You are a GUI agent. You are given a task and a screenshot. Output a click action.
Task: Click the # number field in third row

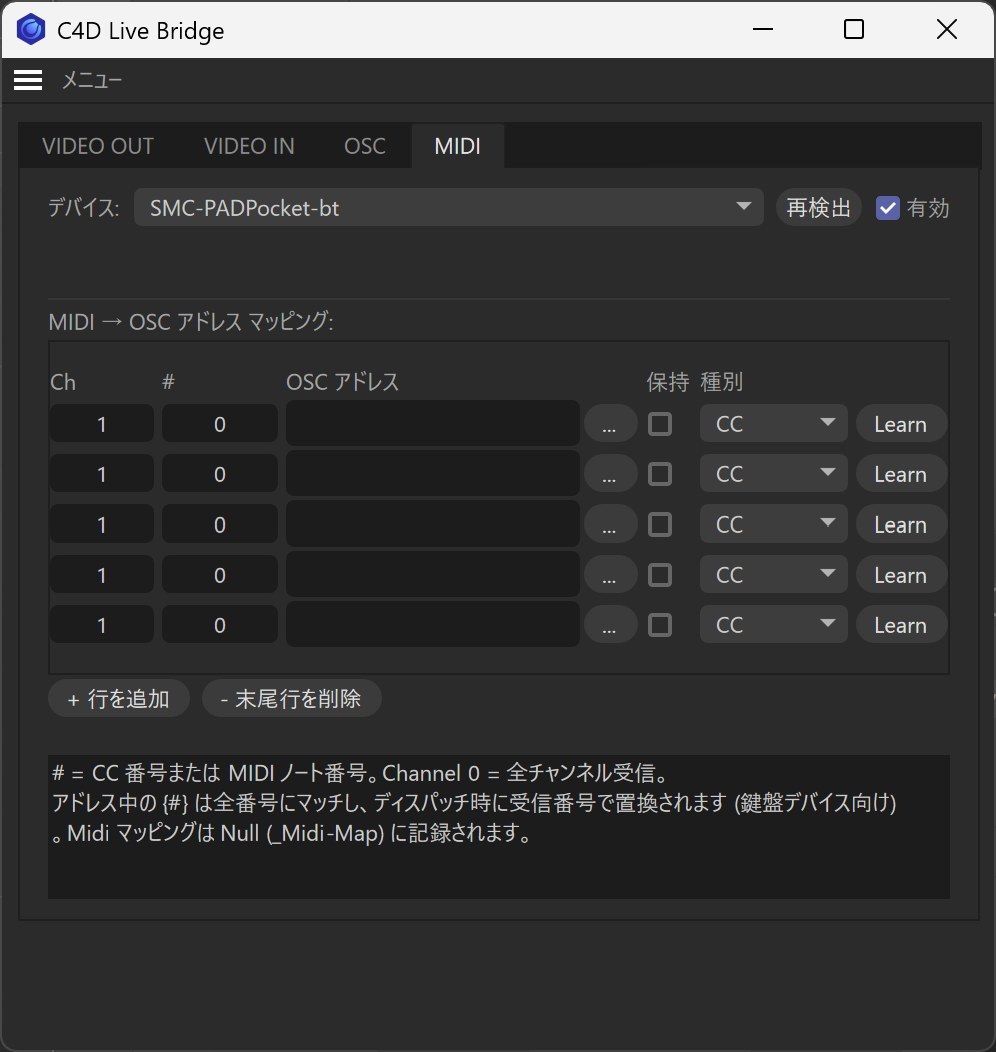tap(220, 525)
